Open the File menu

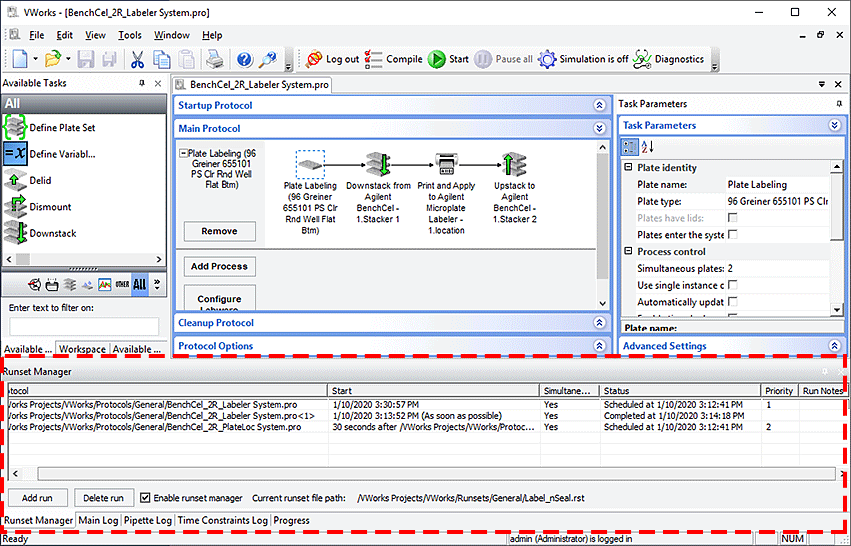pyautogui.click(x=36, y=35)
